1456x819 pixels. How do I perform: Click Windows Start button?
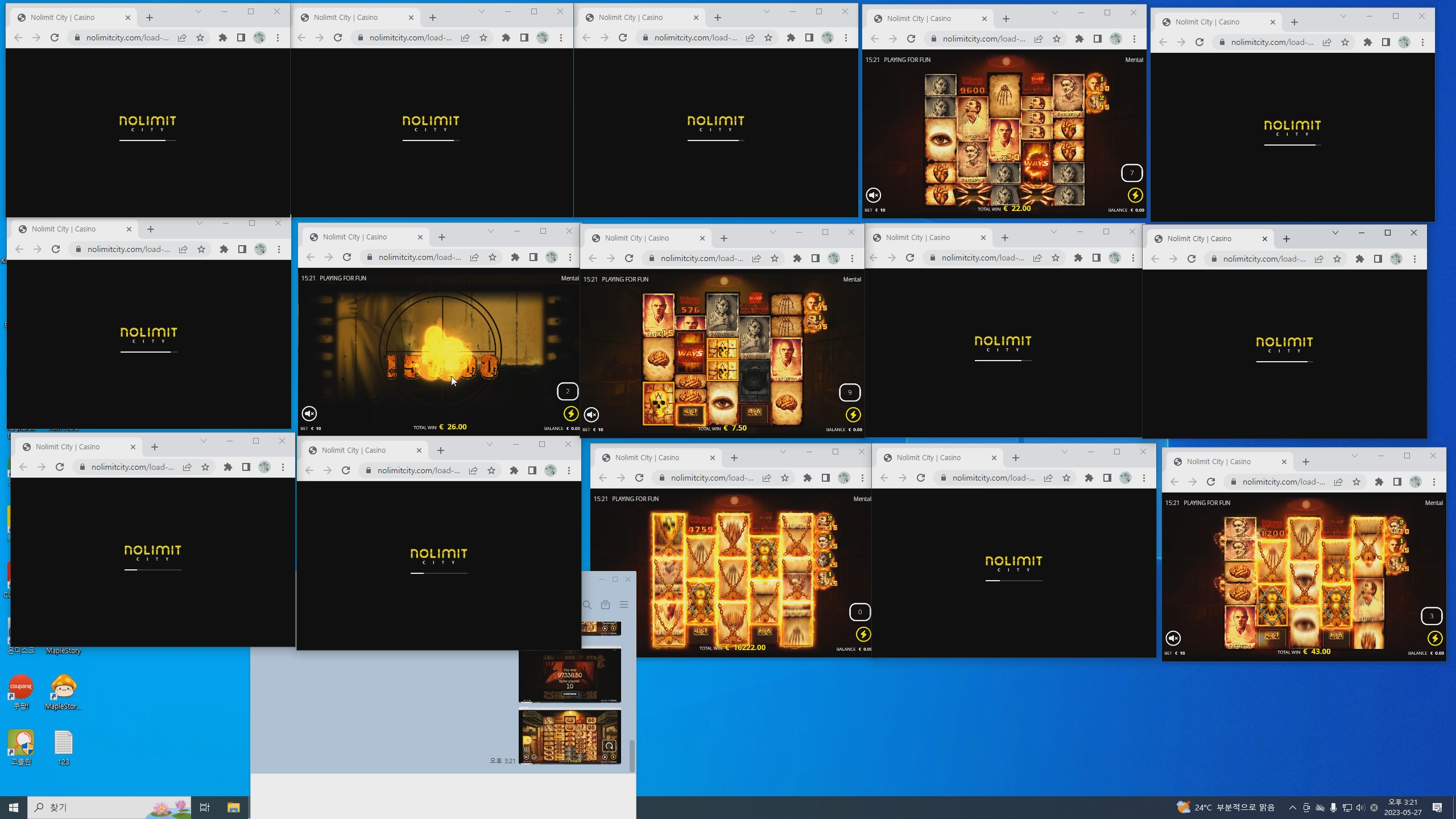click(x=14, y=808)
